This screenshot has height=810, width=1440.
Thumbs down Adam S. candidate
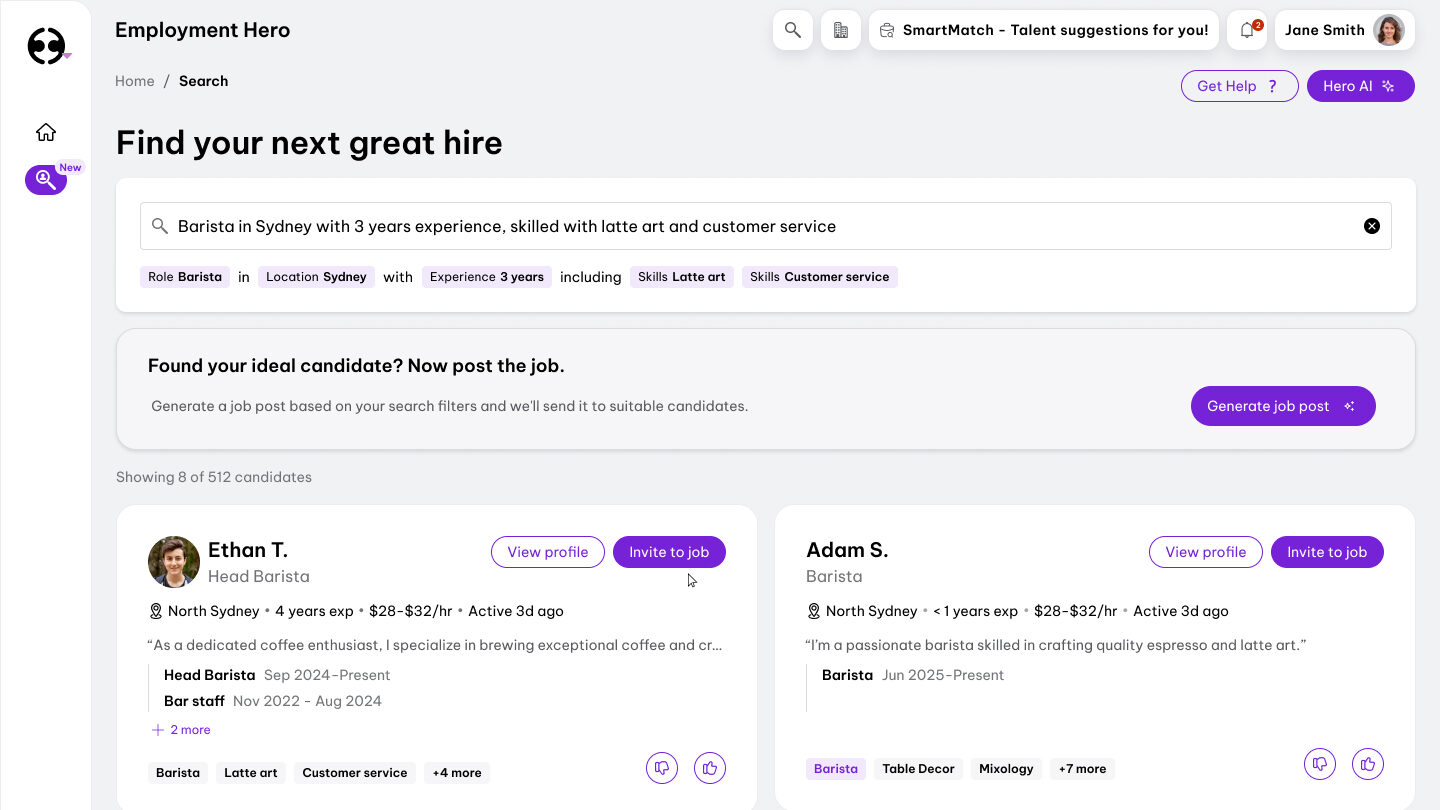click(1320, 764)
